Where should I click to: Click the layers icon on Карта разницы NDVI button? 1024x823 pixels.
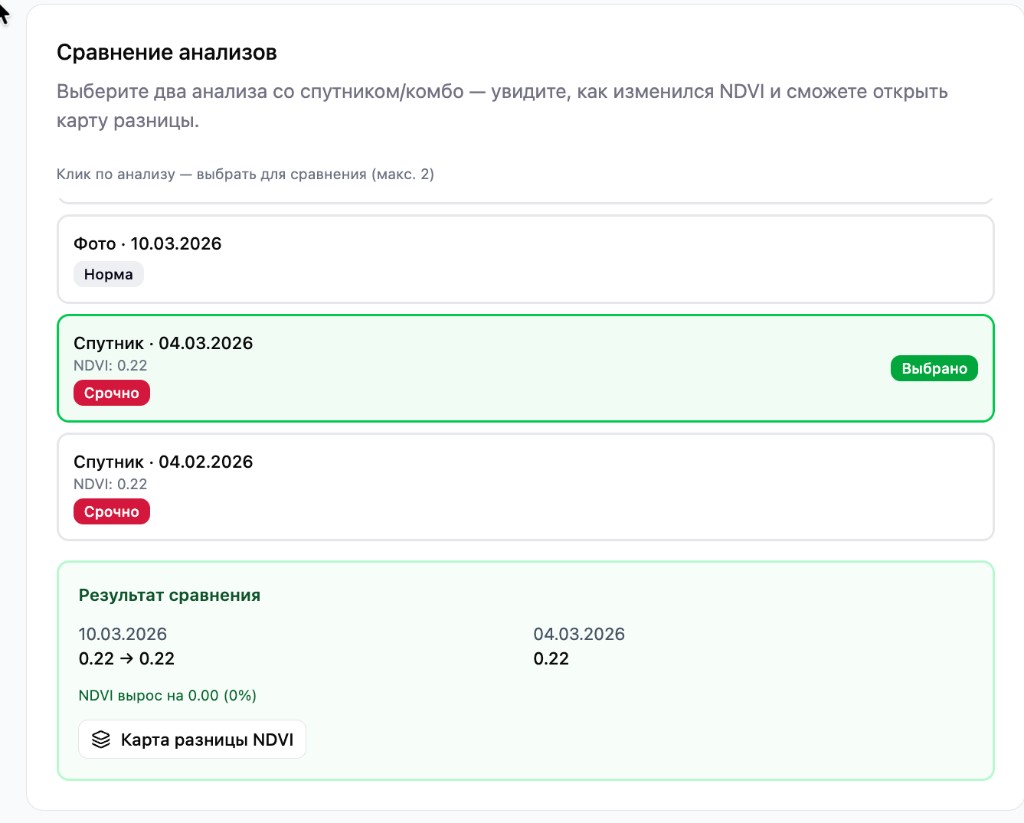(99, 739)
